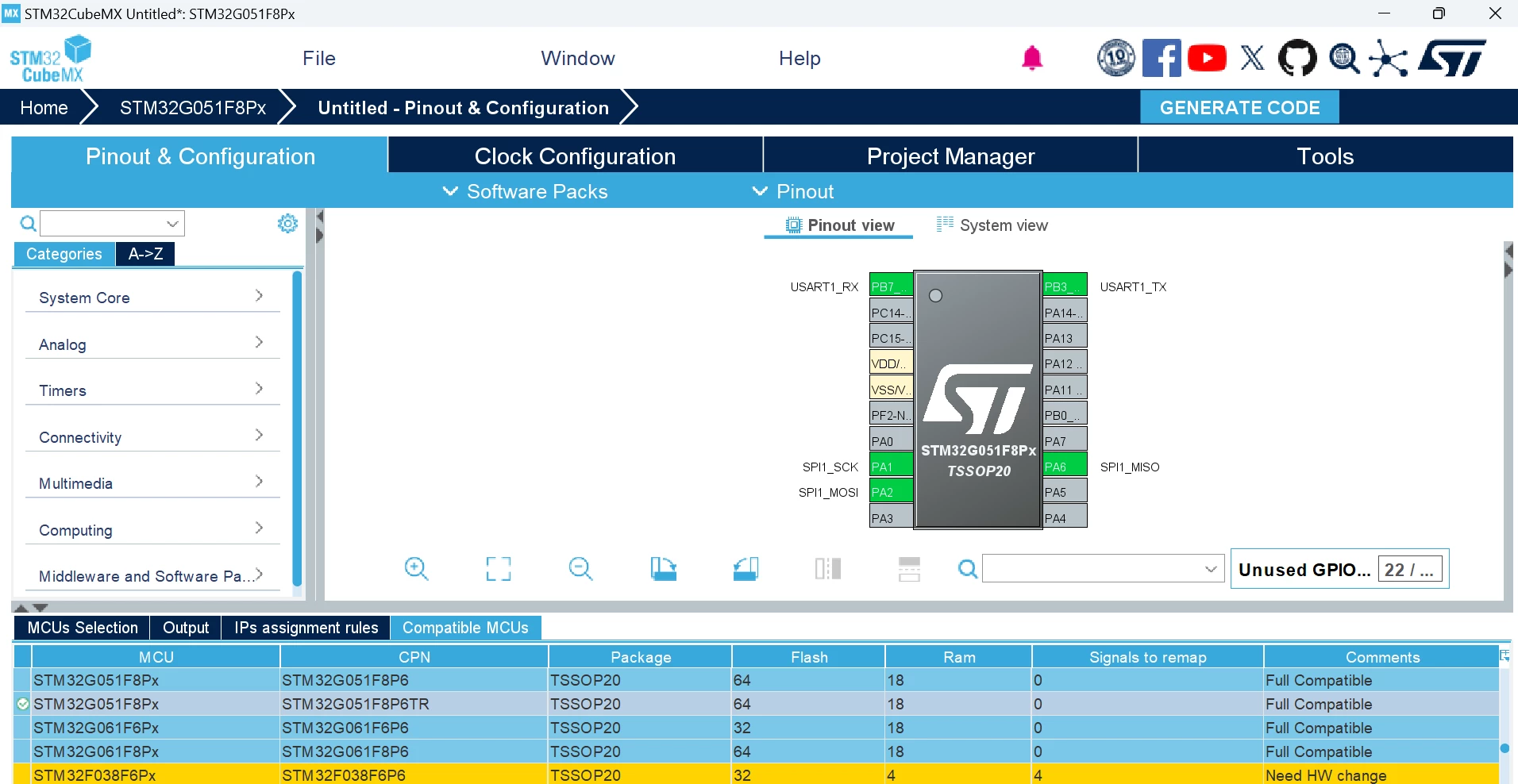Expand the Computing category

point(152,530)
